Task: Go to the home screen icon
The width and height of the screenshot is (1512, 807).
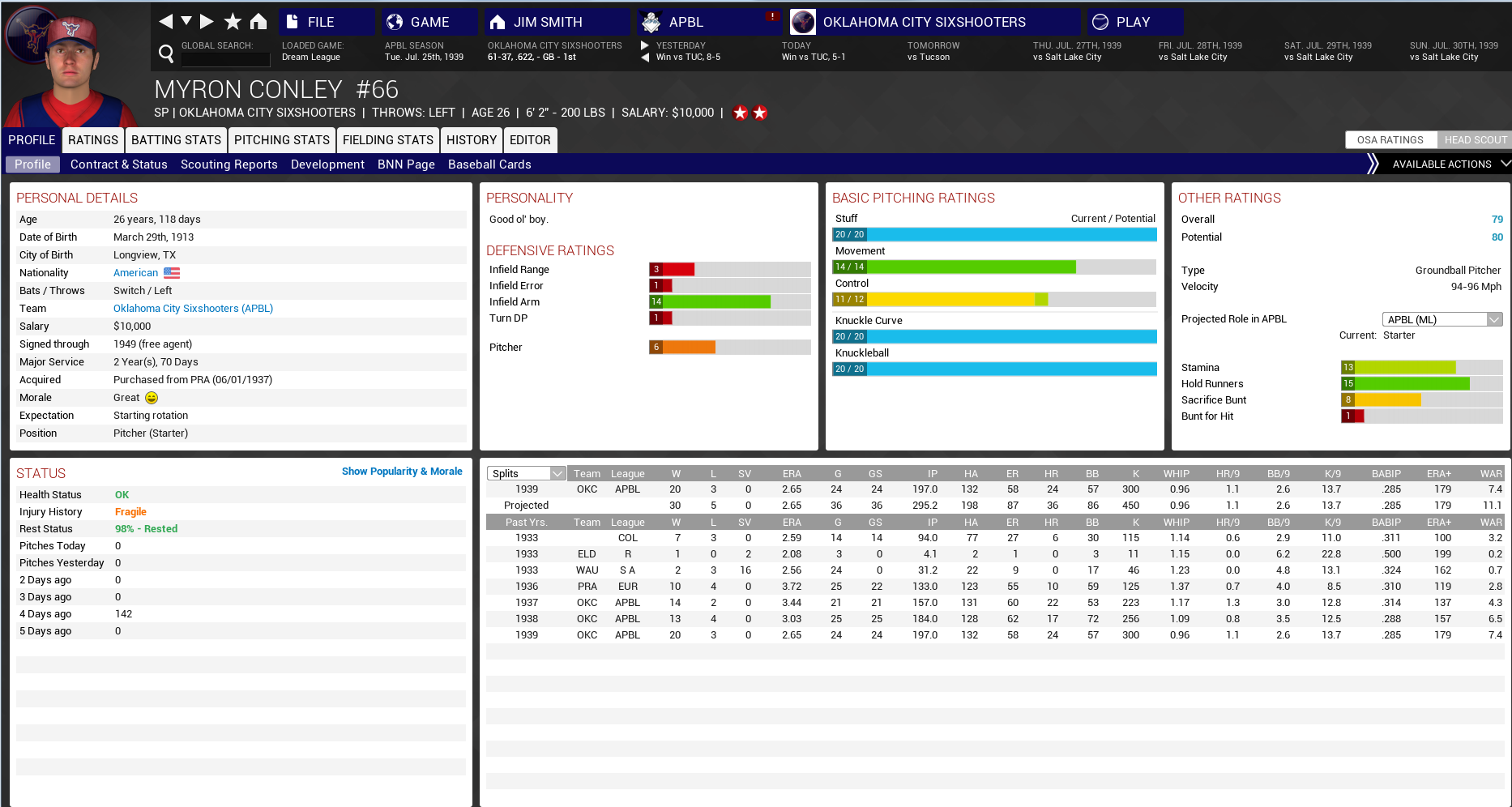Action: point(258,22)
